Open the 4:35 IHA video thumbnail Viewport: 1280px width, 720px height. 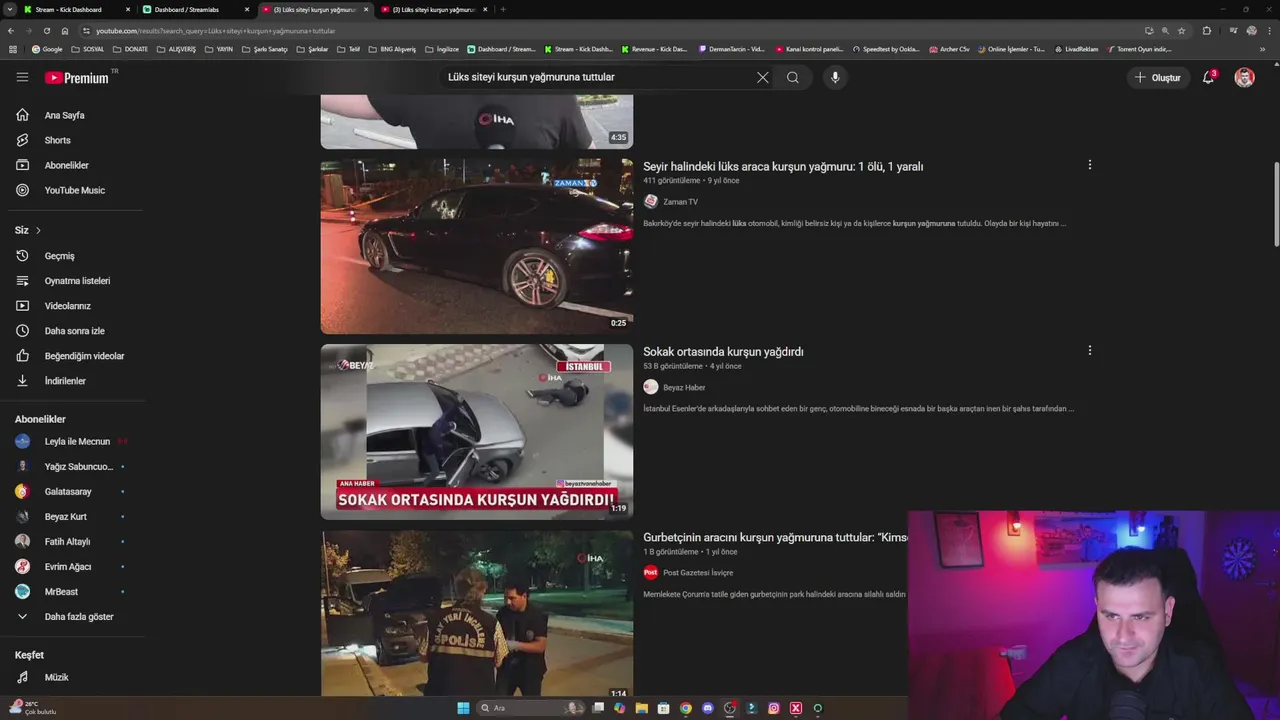tap(477, 122)
